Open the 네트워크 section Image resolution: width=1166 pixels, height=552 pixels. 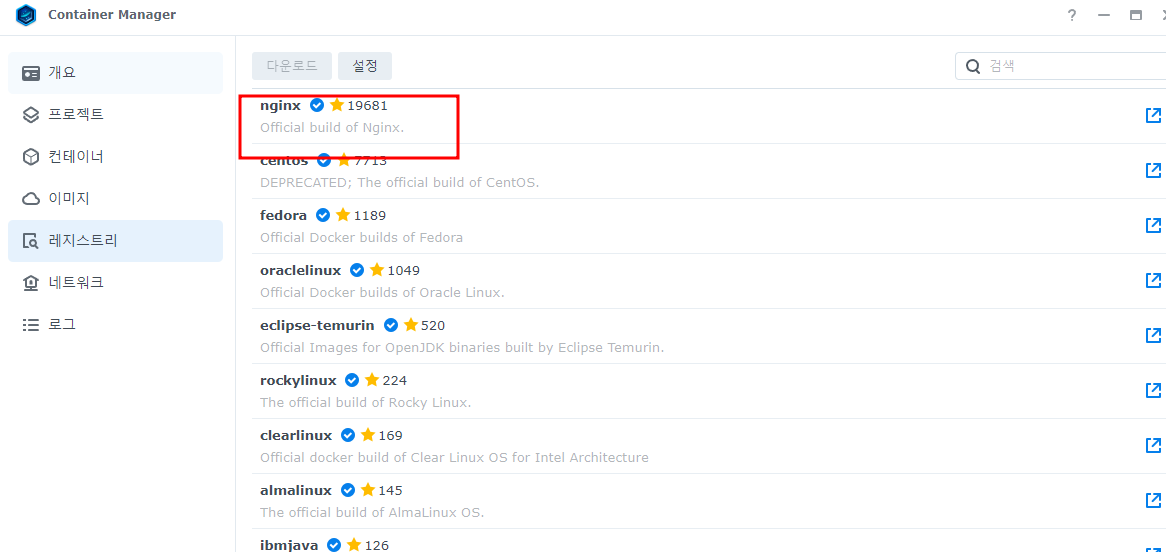pos(115,283)
